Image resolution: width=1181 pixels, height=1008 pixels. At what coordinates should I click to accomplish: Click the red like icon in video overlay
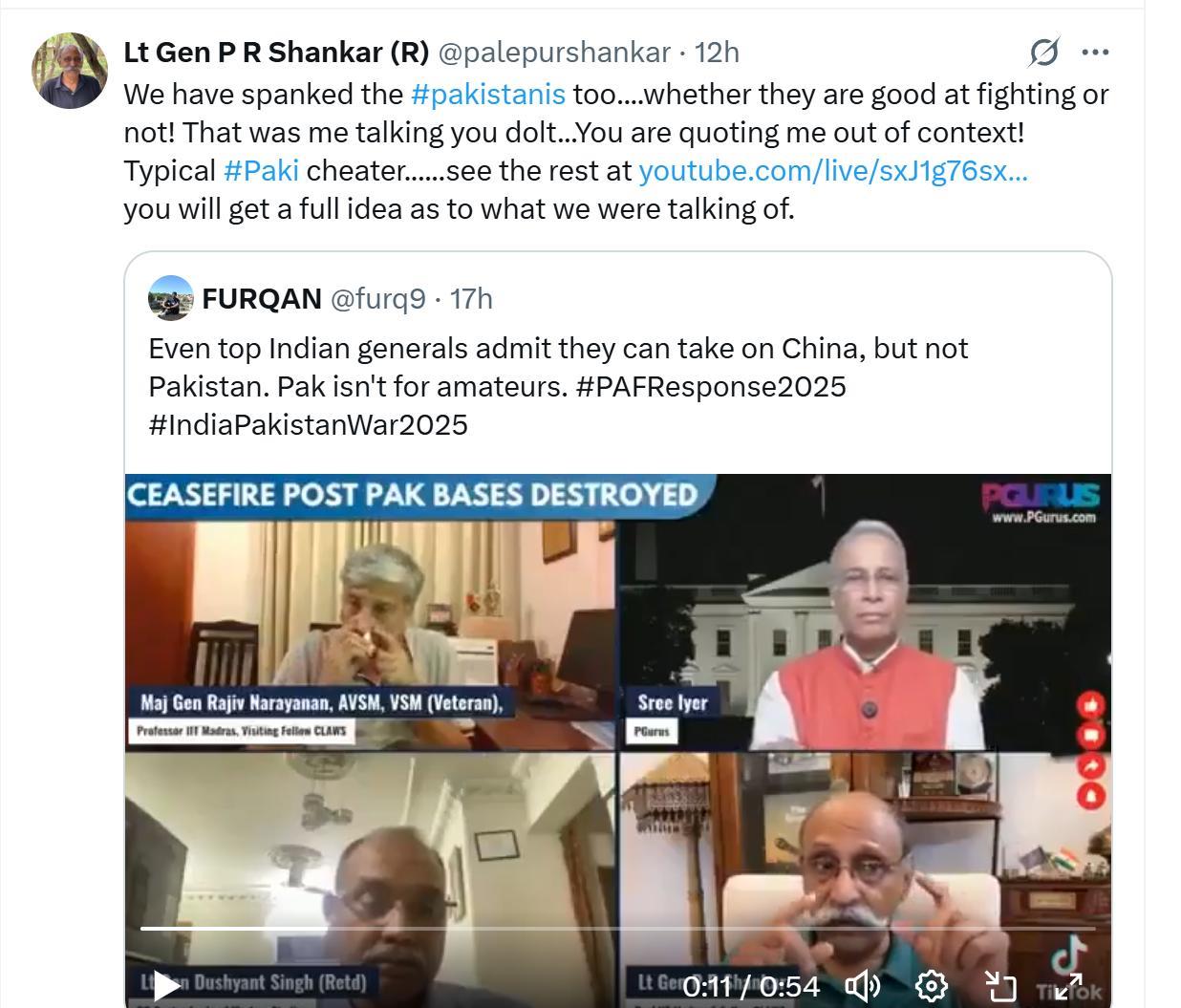click(x=1091, y=705)
